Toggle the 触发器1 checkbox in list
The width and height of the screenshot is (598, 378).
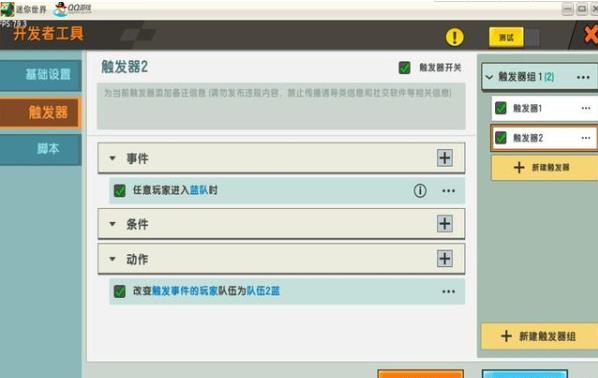click(501, 108)
